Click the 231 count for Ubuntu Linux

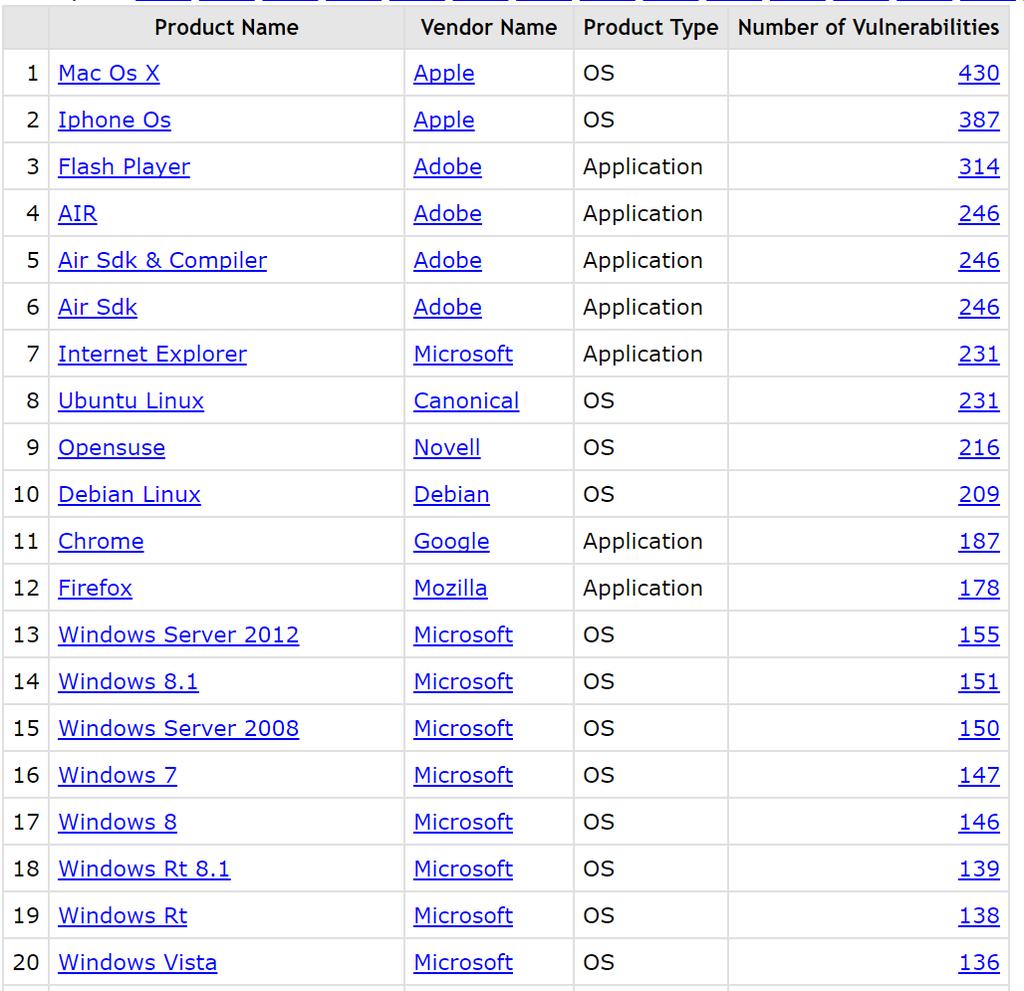coord(978,401)
